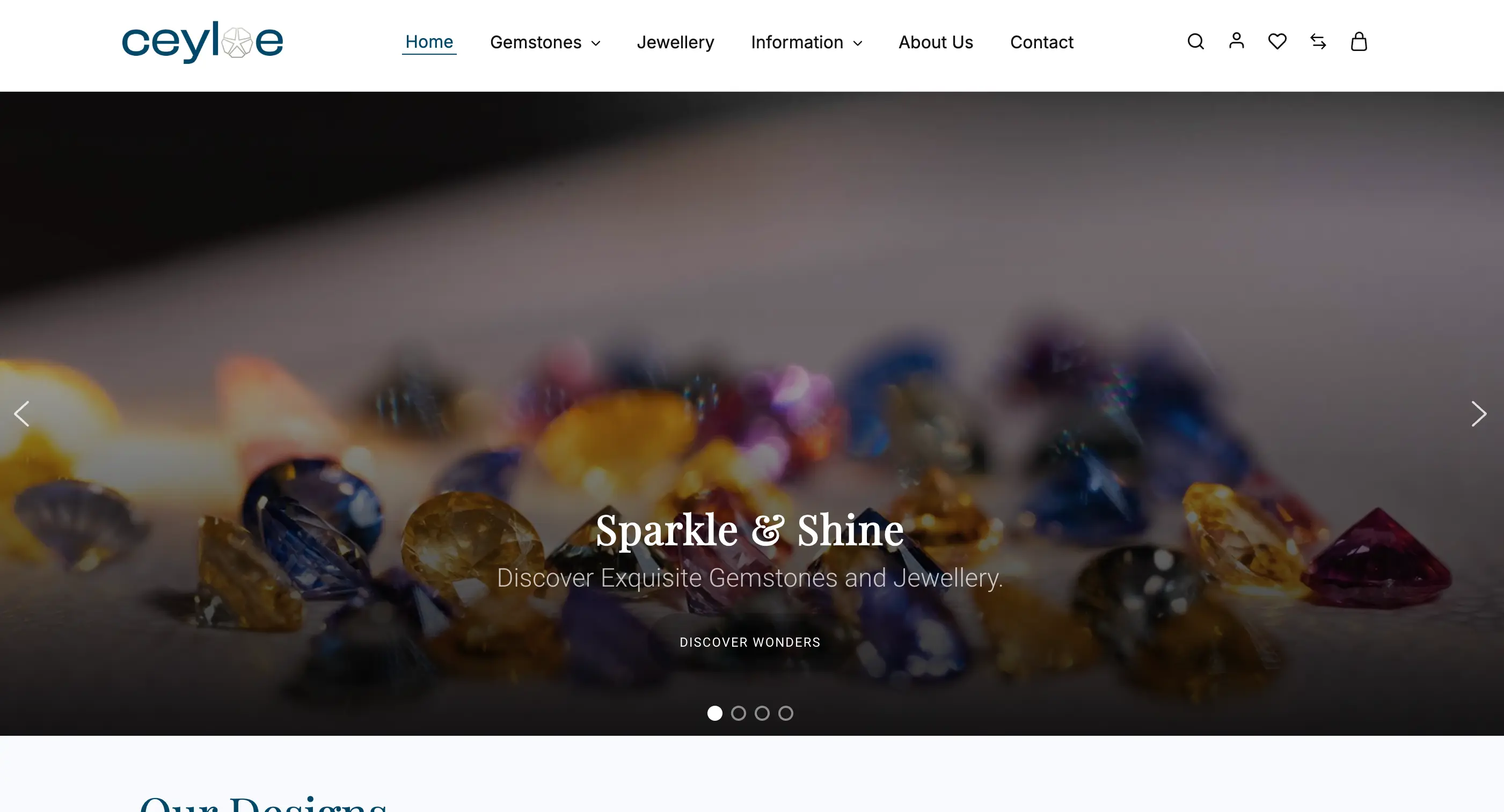Expand the Information dropdown menu
Image resolution: width=1504 pixels, height=812 pixels.
click(806, 42)
